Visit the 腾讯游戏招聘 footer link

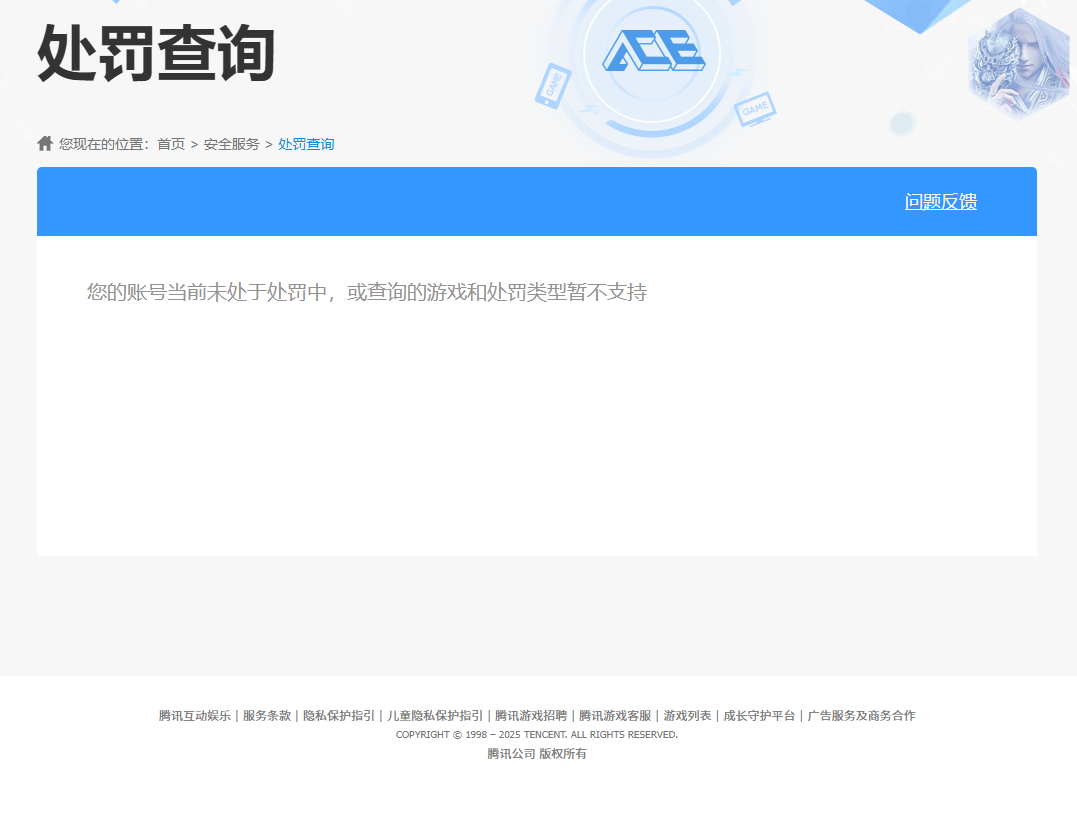(x=531, y=716)
